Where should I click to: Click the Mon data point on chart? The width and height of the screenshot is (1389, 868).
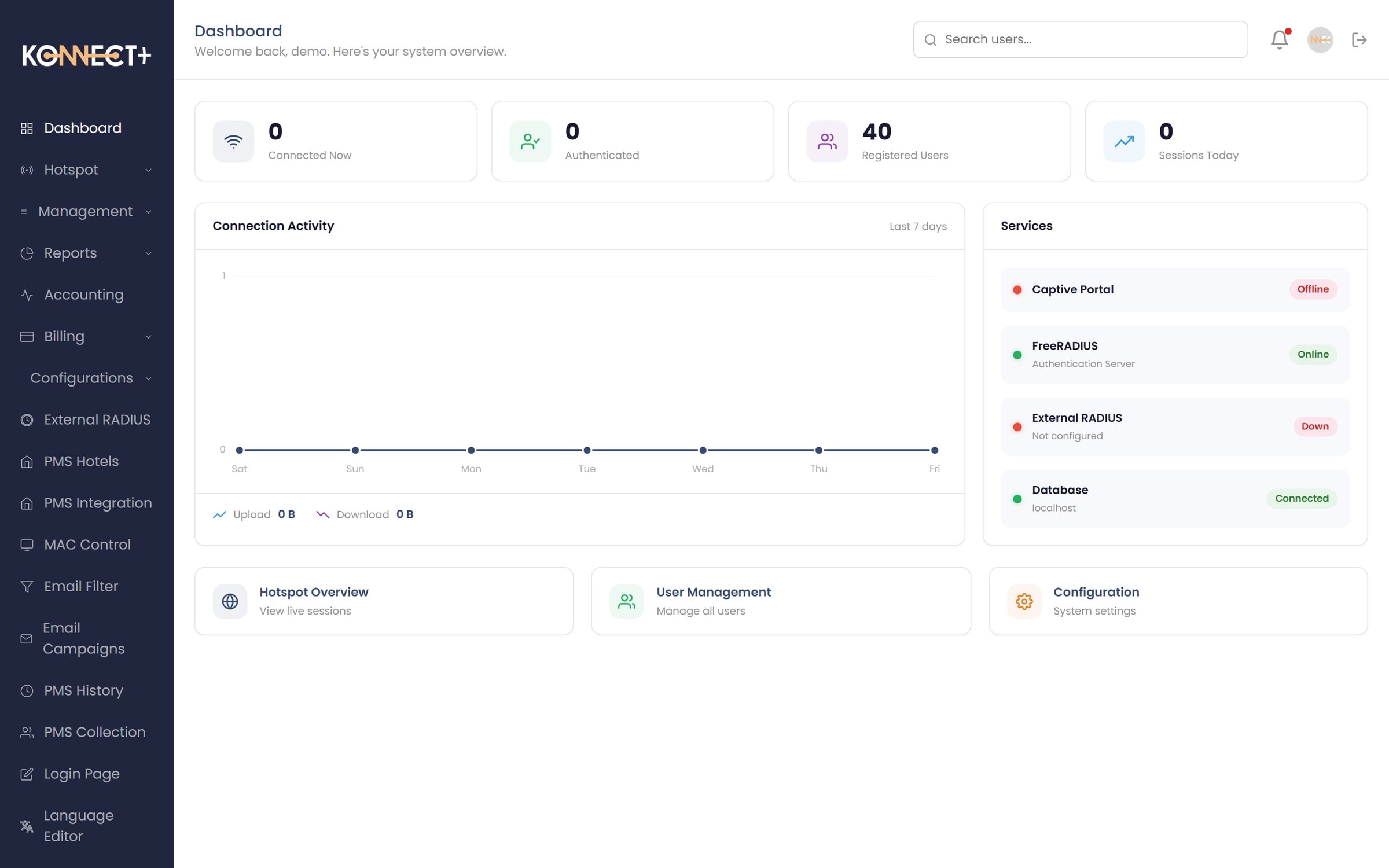click(471, 450)
